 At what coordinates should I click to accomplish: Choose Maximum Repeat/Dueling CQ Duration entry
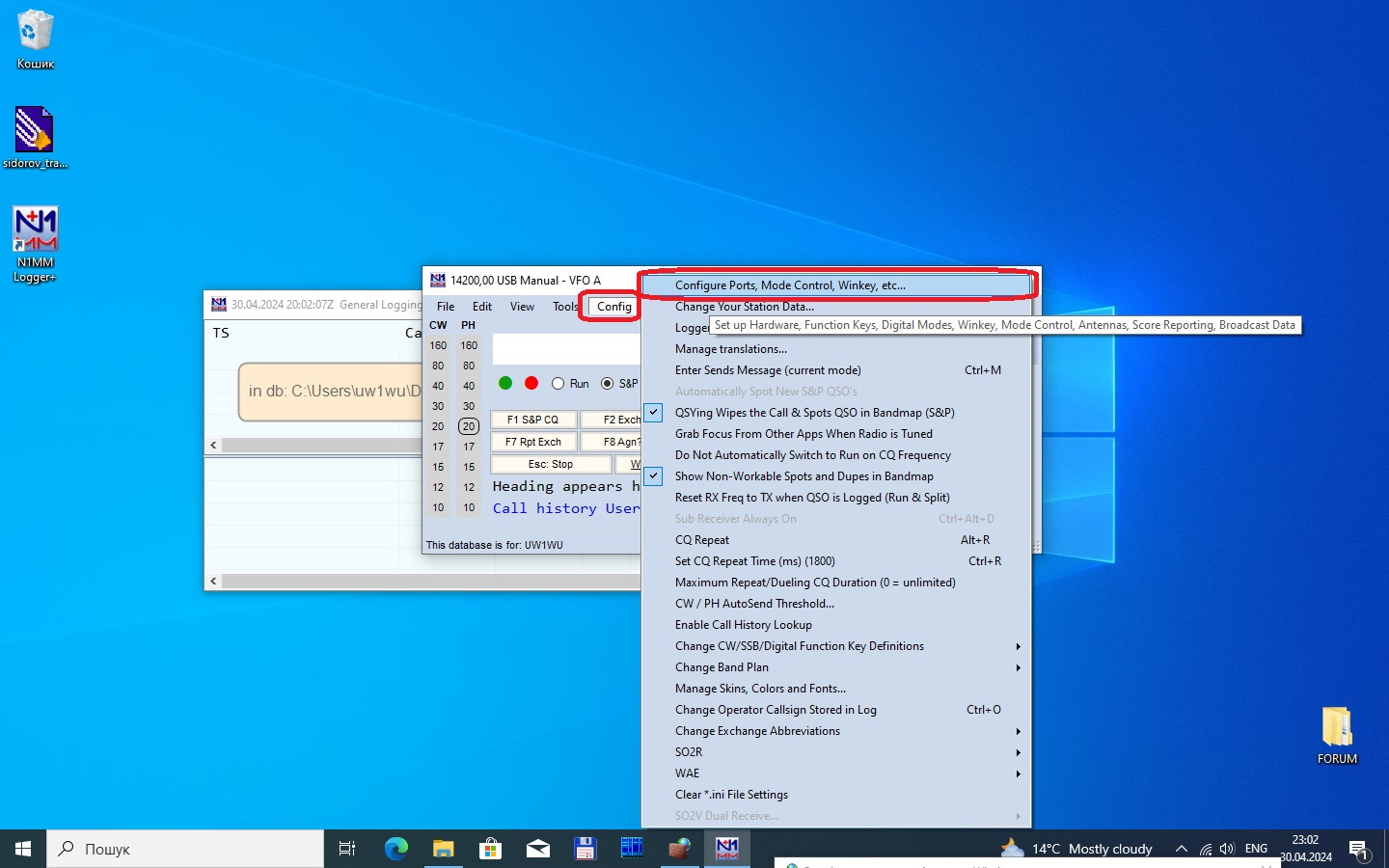[836, 583]
